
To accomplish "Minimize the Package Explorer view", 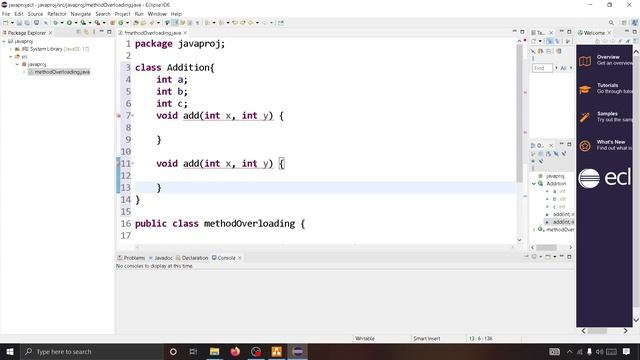I will tap(102, 32).
